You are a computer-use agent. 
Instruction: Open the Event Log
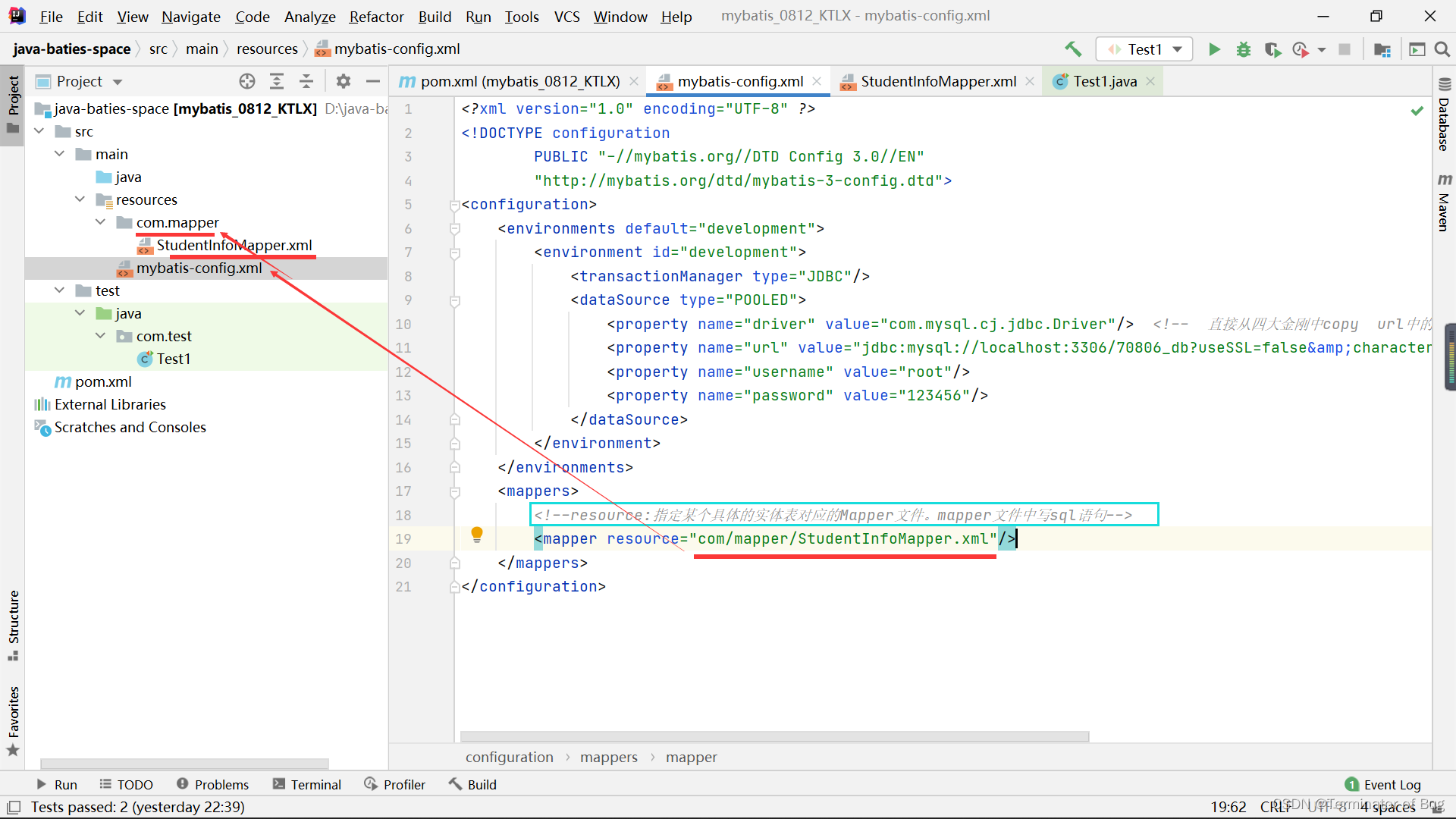pyautogui.click(x=1382, y=784)
